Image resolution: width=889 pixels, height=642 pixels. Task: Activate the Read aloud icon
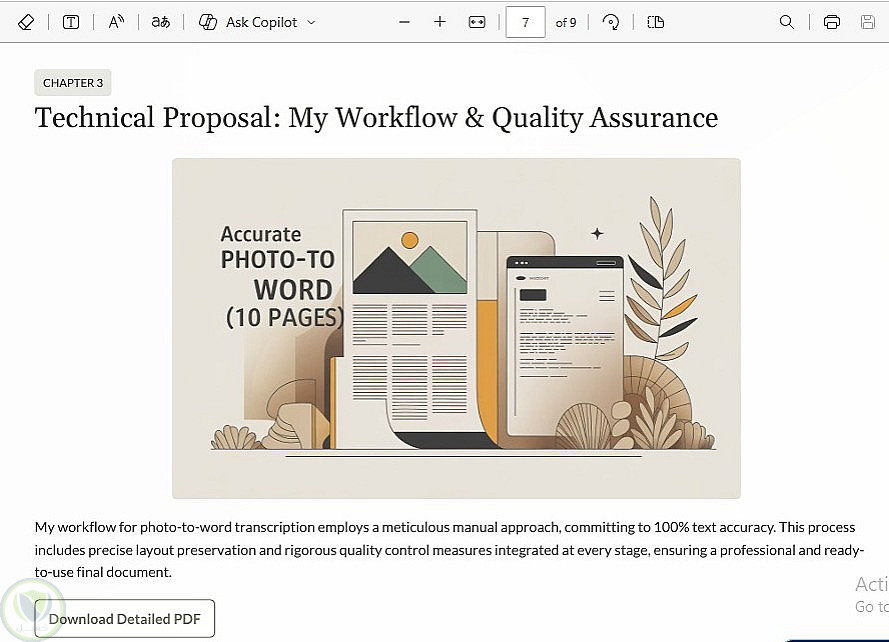pyautogui.click(x=116, y=22)
